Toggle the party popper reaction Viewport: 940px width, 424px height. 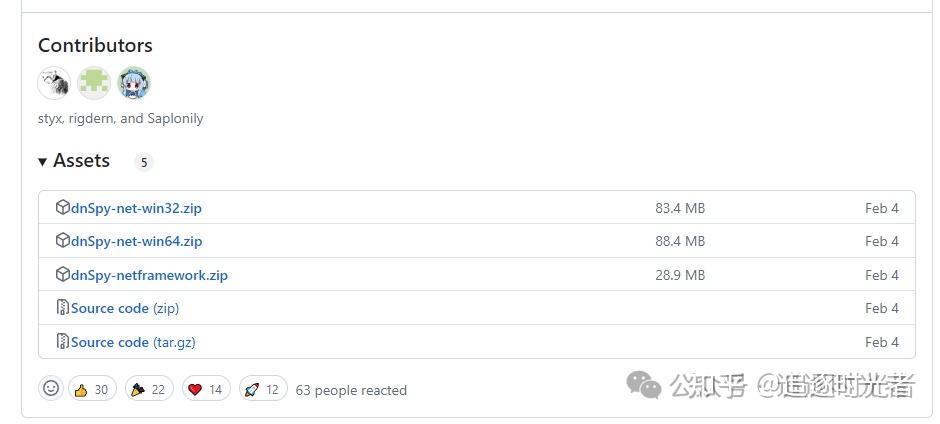[x=148, y=389]
